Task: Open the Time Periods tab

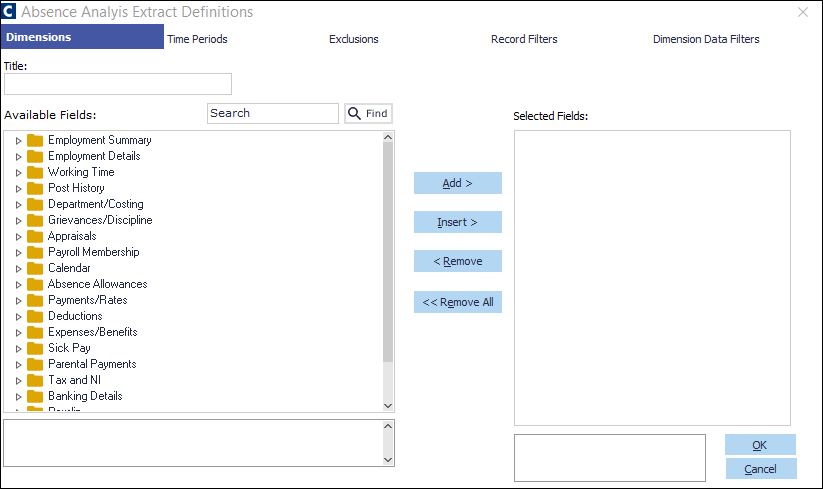Action: point(197,39)
